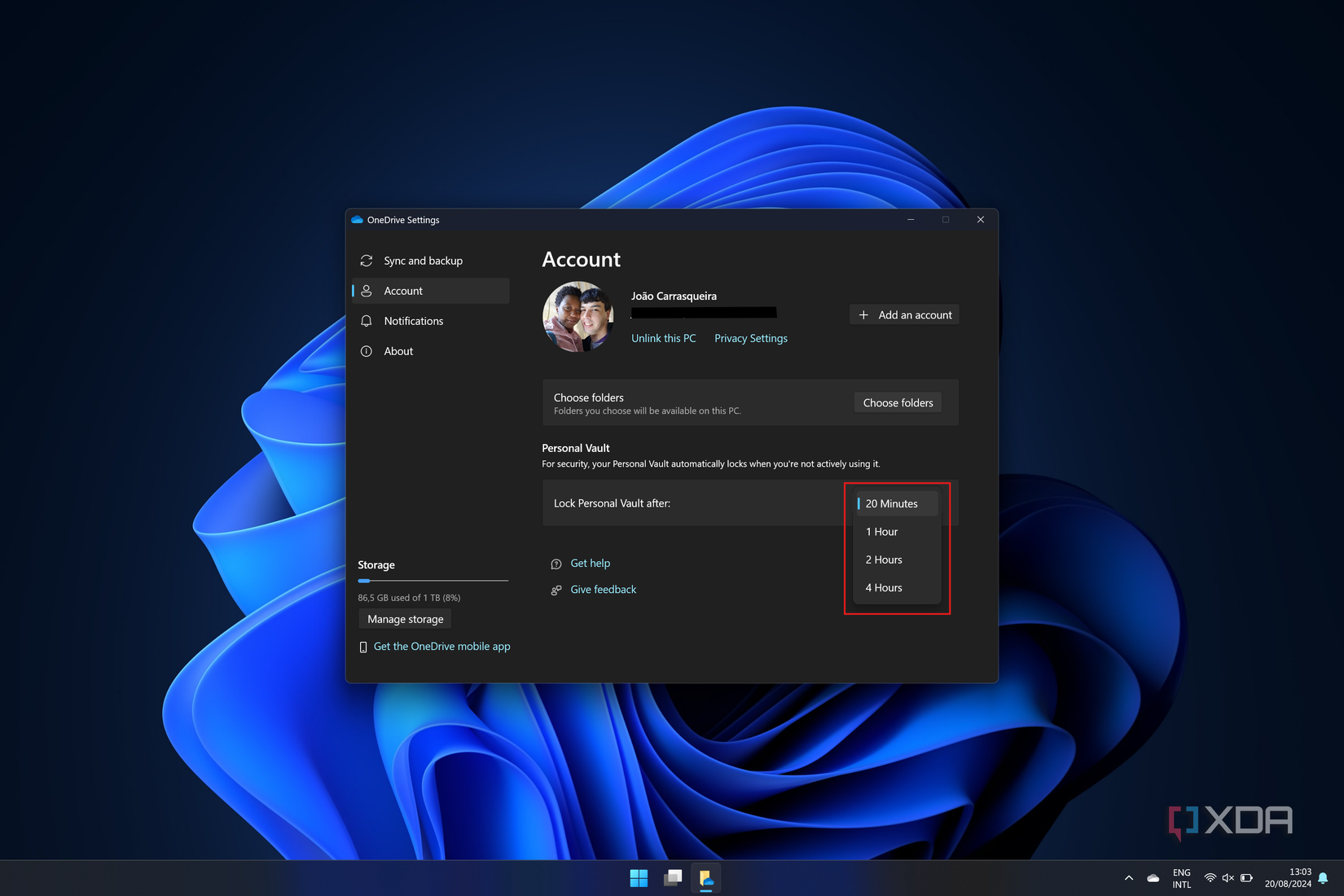Click the volume icon in the system tray
The width and height of the screenshot is (1344, 896).
point(1228,877)
